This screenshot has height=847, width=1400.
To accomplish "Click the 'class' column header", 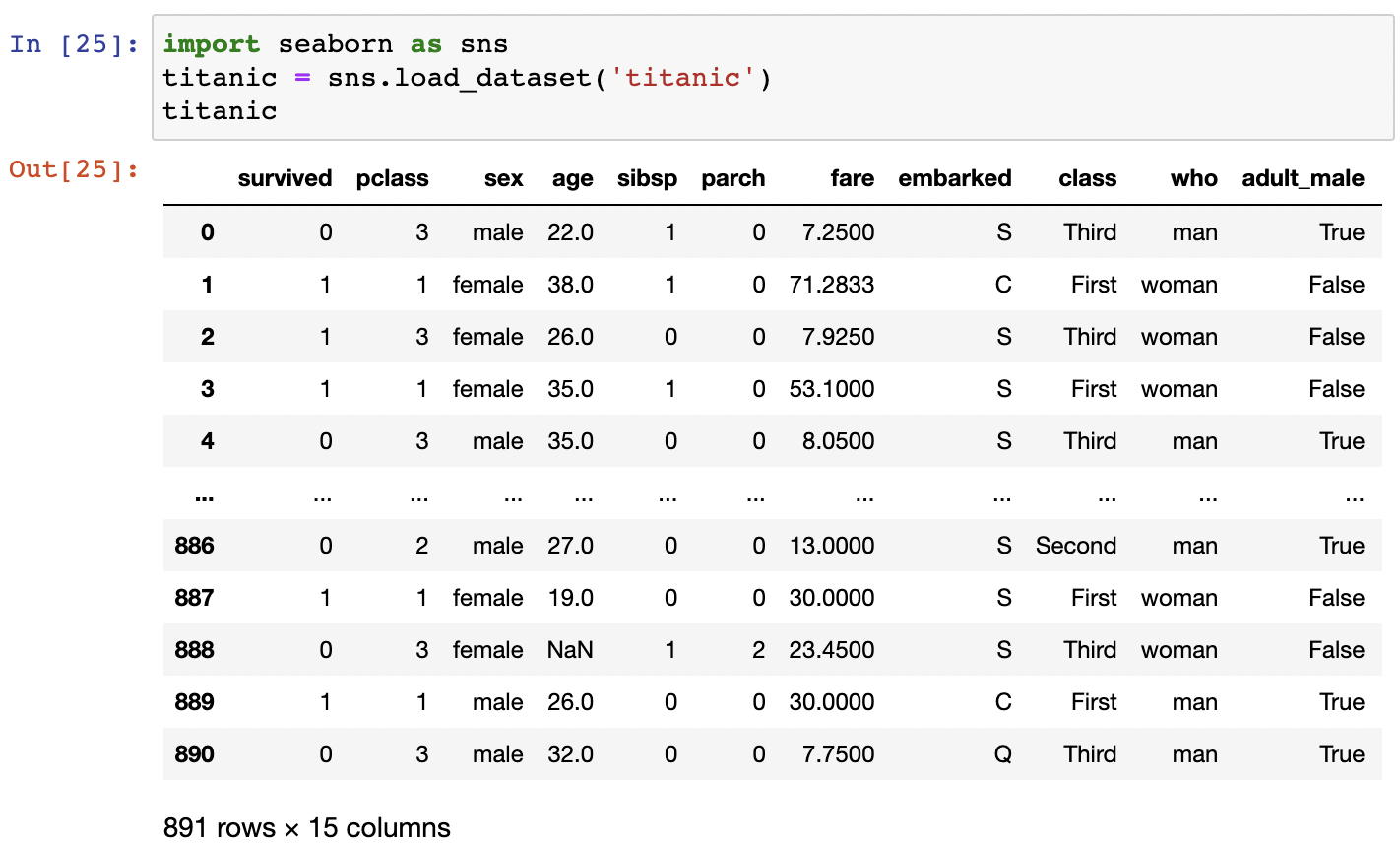I will (1087, 178).
